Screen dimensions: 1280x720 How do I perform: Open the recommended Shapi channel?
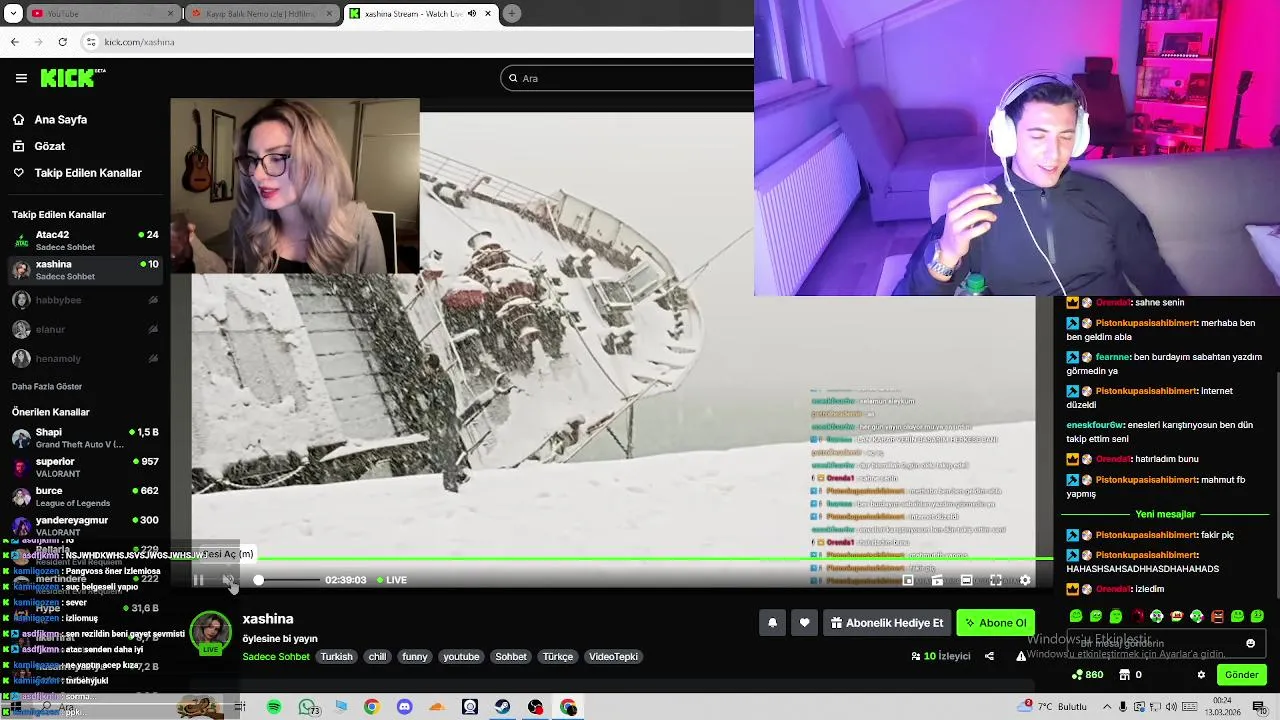click(85, 438)
